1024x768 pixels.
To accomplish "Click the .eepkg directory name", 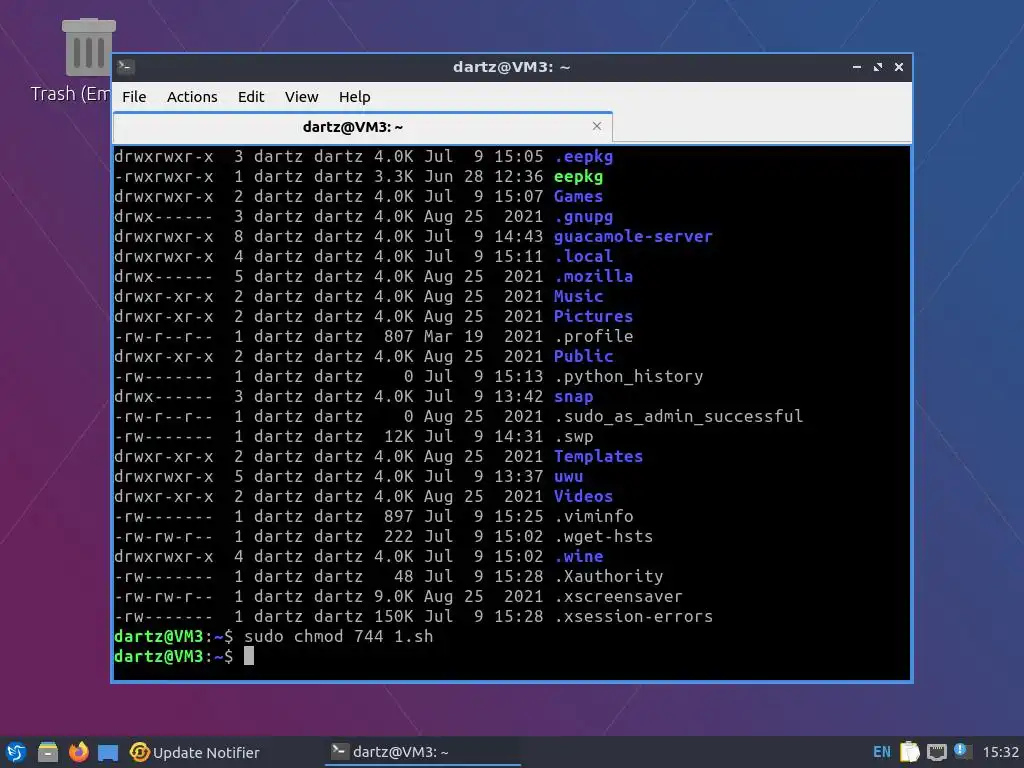I will click(x=583, y=157).
